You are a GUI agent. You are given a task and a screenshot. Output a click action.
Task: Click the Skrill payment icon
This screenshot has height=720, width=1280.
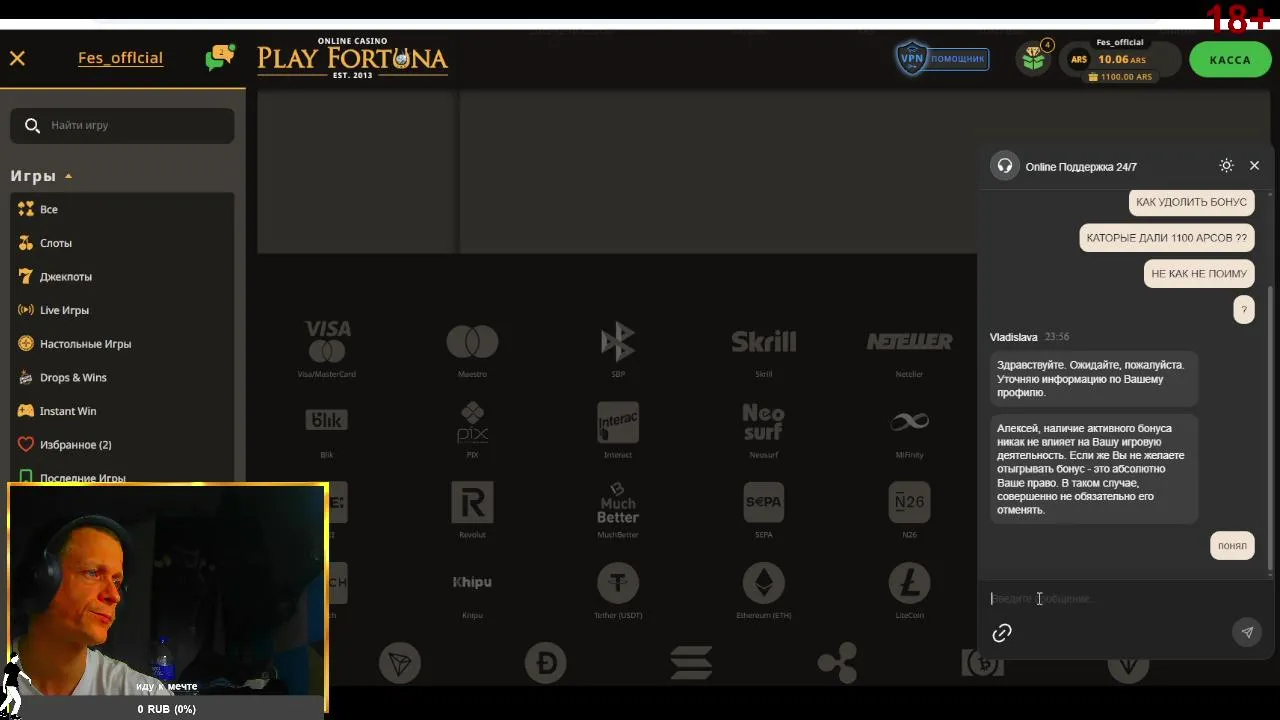pyautogui.click(x=764, y=342)
